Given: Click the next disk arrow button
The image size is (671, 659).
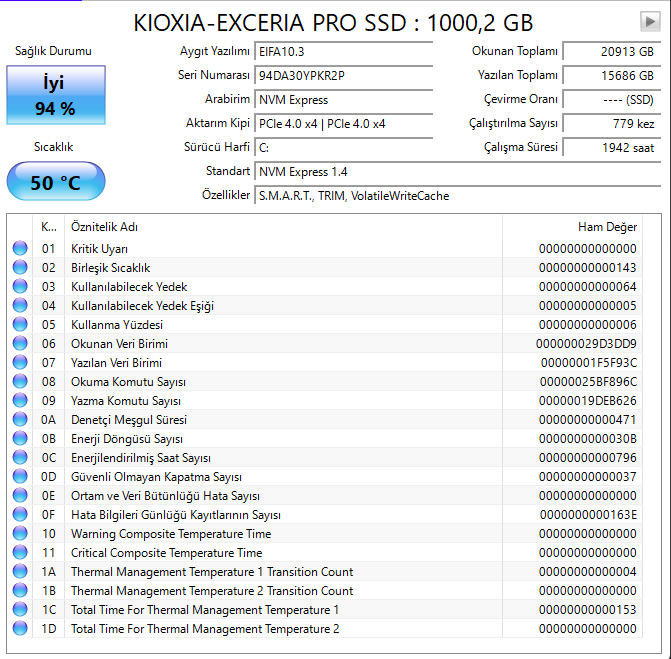Looking at the screenshot, I should pyautogui.click(x=650, y=21).
